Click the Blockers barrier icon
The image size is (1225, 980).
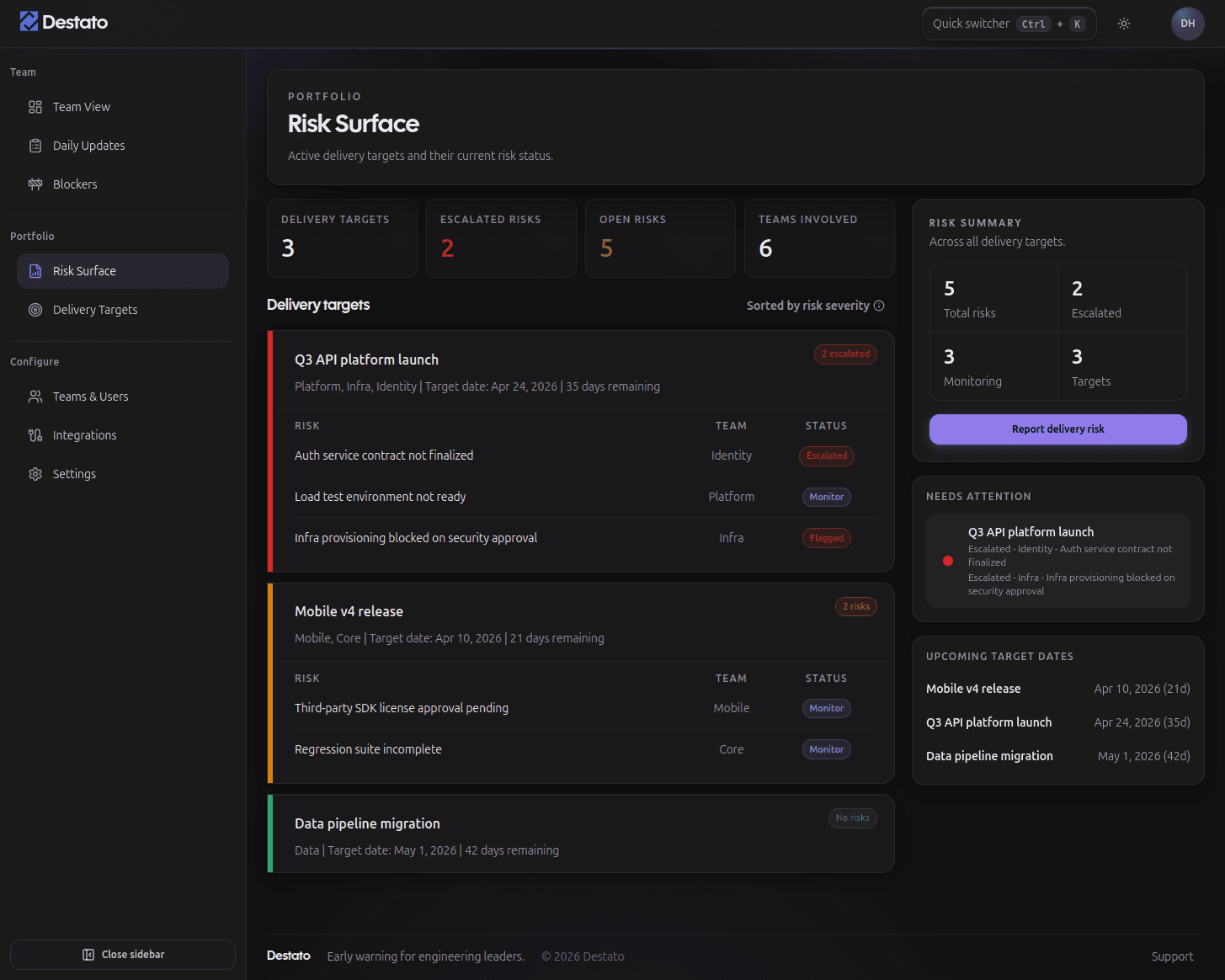(x=35, y=184)
